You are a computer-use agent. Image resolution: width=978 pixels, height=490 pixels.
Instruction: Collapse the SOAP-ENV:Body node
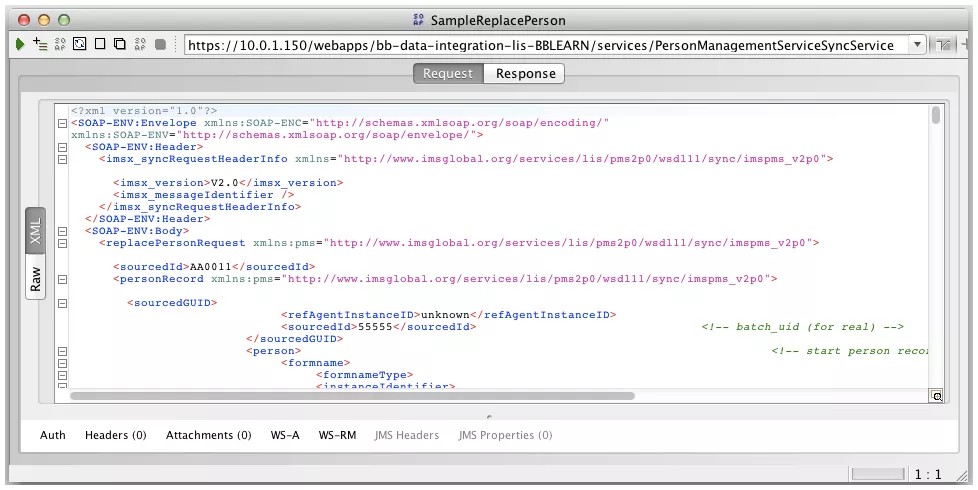(x=62, y=231)
